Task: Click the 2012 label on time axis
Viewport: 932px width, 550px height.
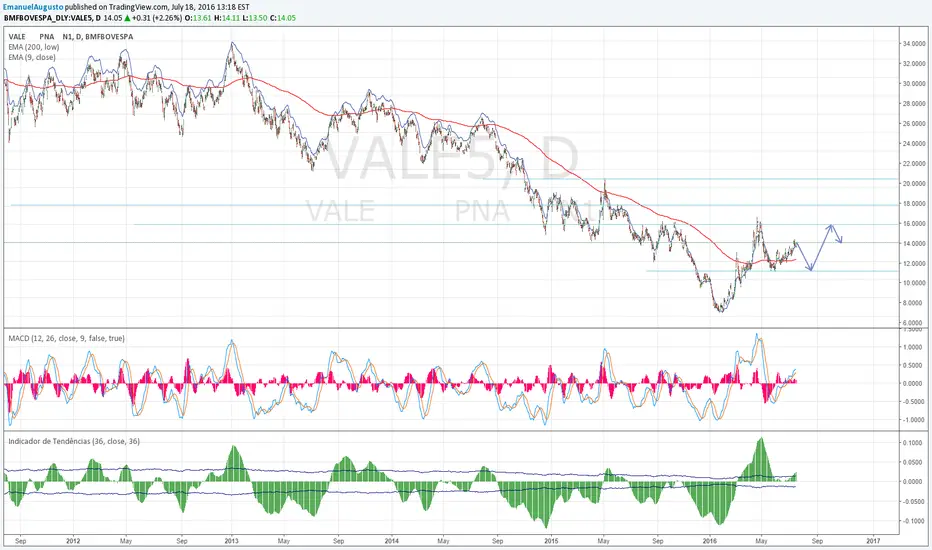Action: [x=73, y=541]
